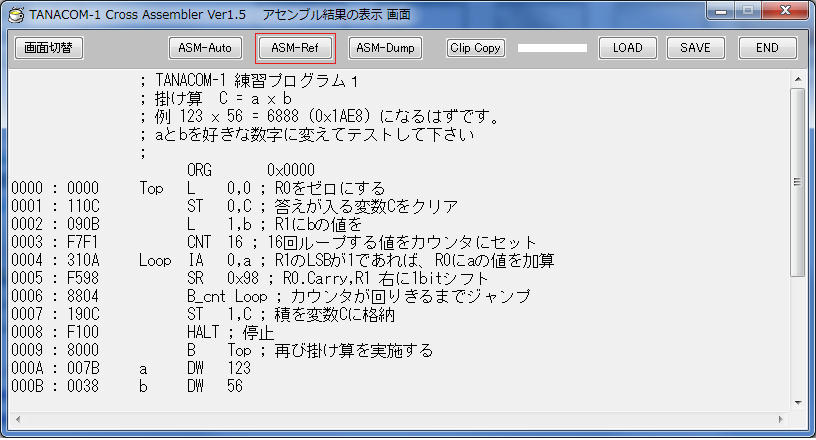Click the LOAD button
The image size is (816, 440).
tap(628, 48)
